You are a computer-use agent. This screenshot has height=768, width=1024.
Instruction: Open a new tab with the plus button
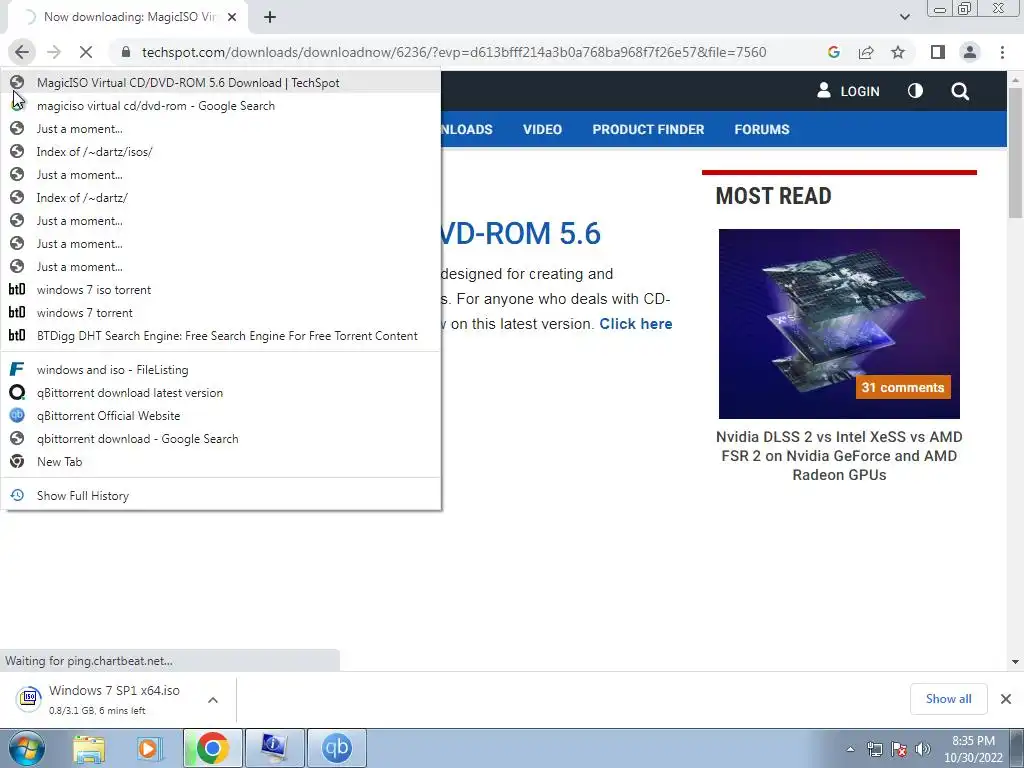click(x=270, y=17)
